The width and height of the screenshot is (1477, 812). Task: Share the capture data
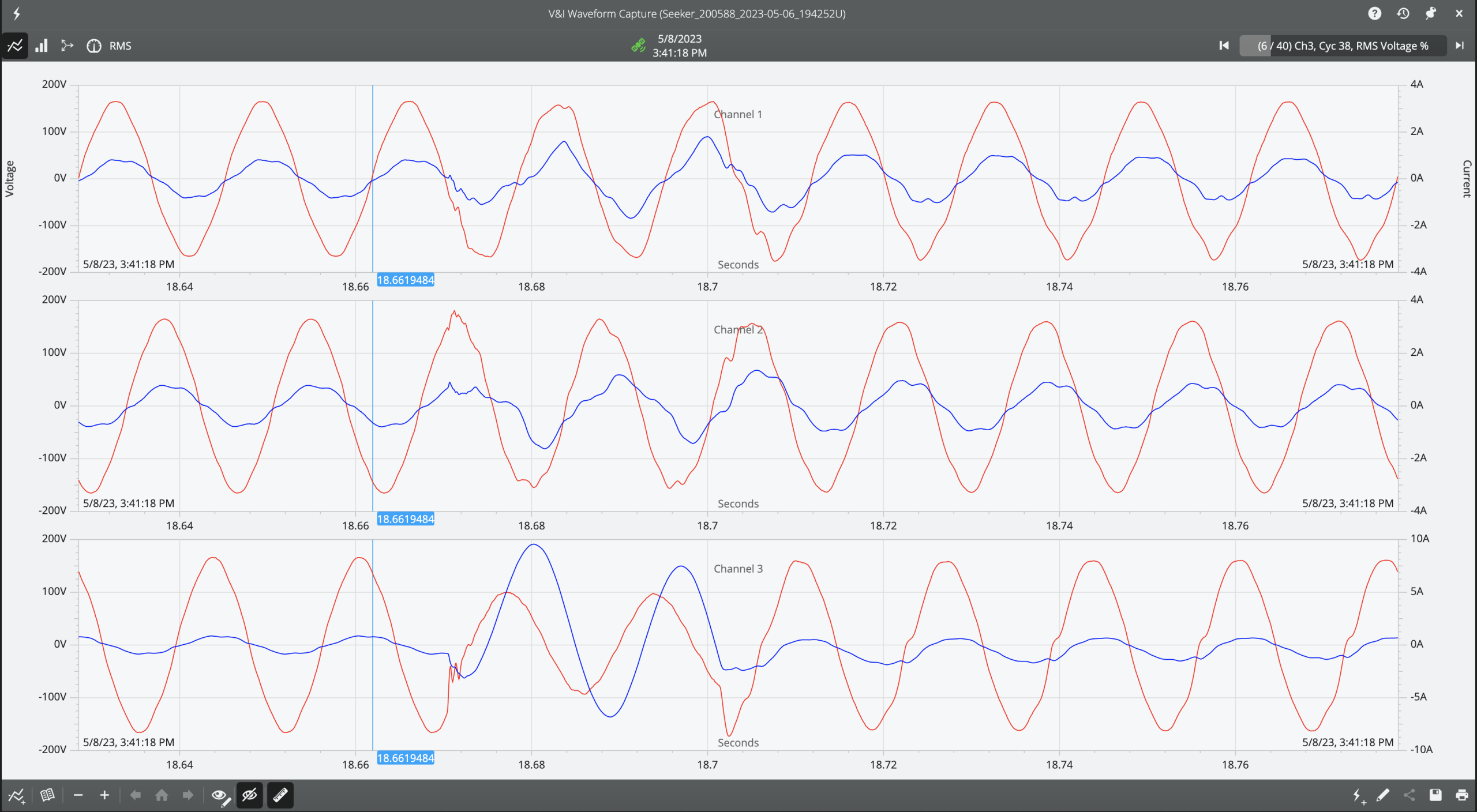[1409, 795]
